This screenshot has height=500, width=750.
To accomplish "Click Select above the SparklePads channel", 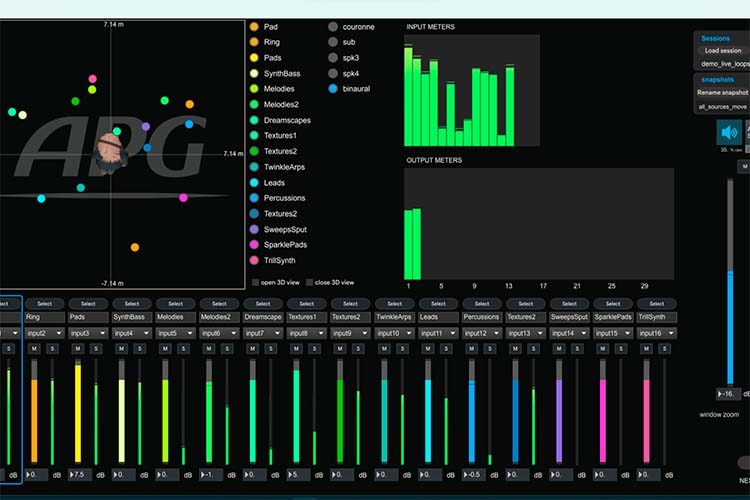I will coord(613,304).
